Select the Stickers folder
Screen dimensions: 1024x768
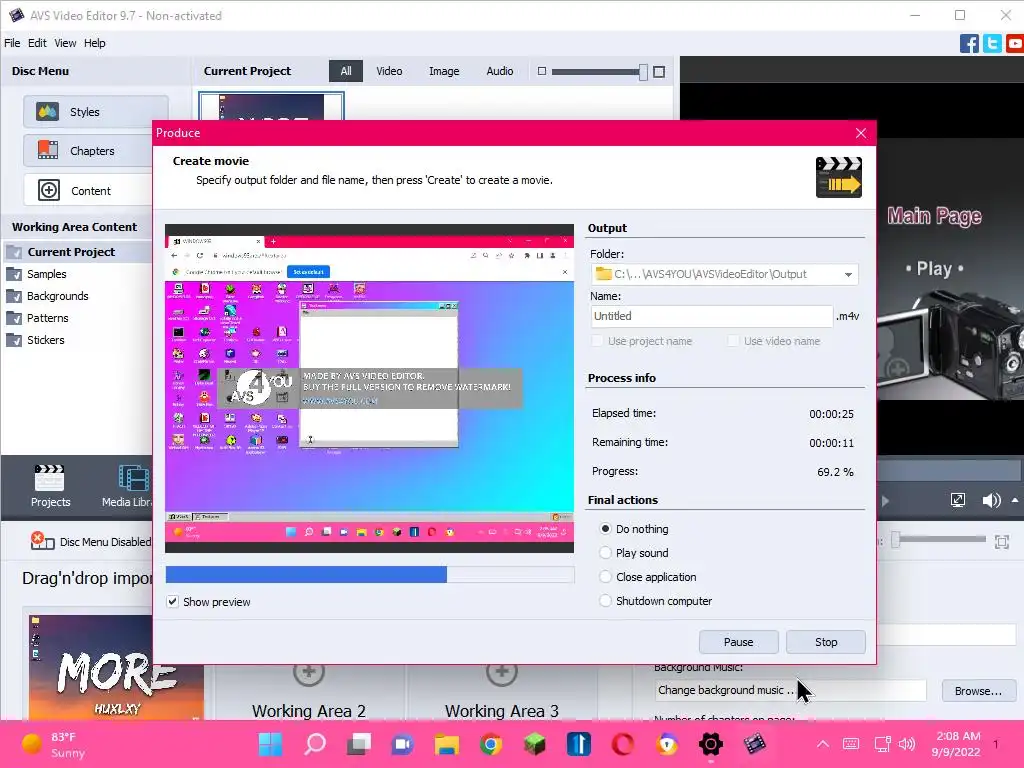point(46,340)
